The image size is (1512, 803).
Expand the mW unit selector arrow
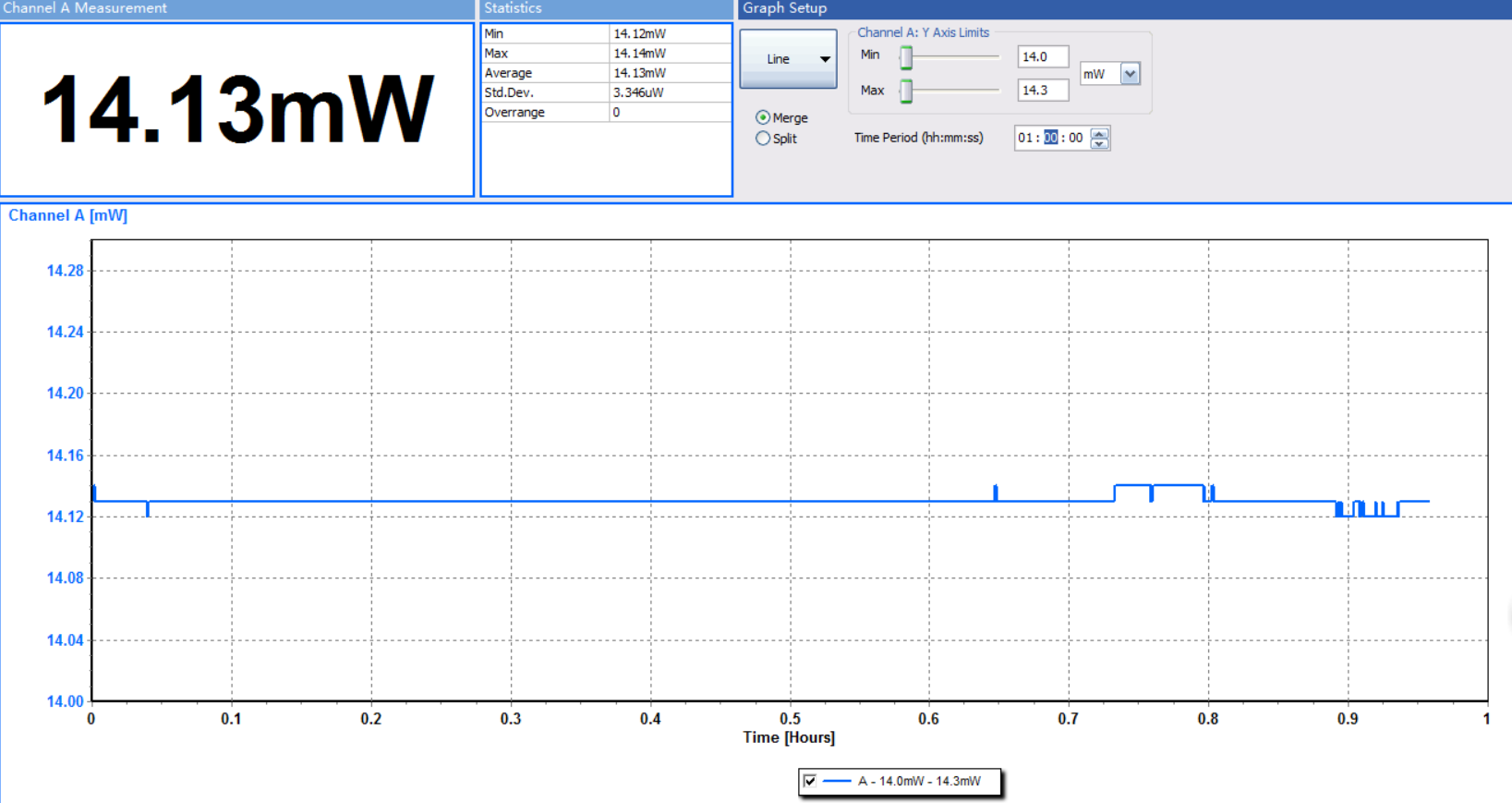tap(1130, 74)
